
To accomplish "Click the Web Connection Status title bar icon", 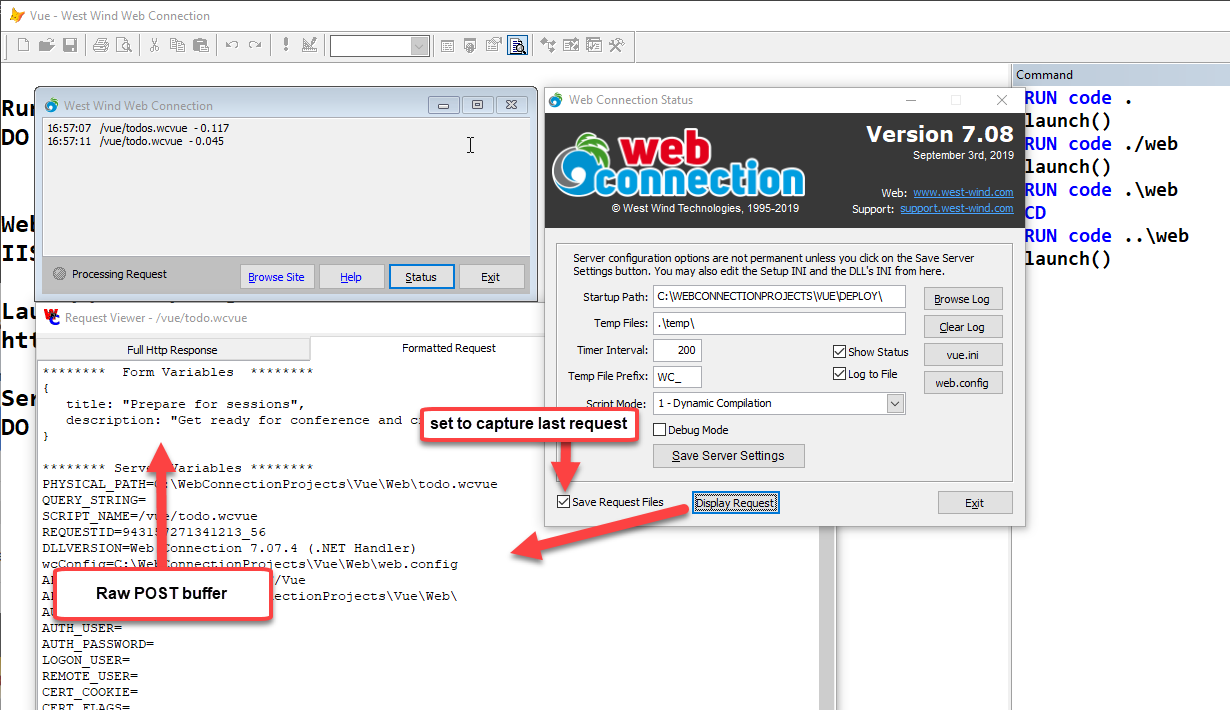I will 557,100.
